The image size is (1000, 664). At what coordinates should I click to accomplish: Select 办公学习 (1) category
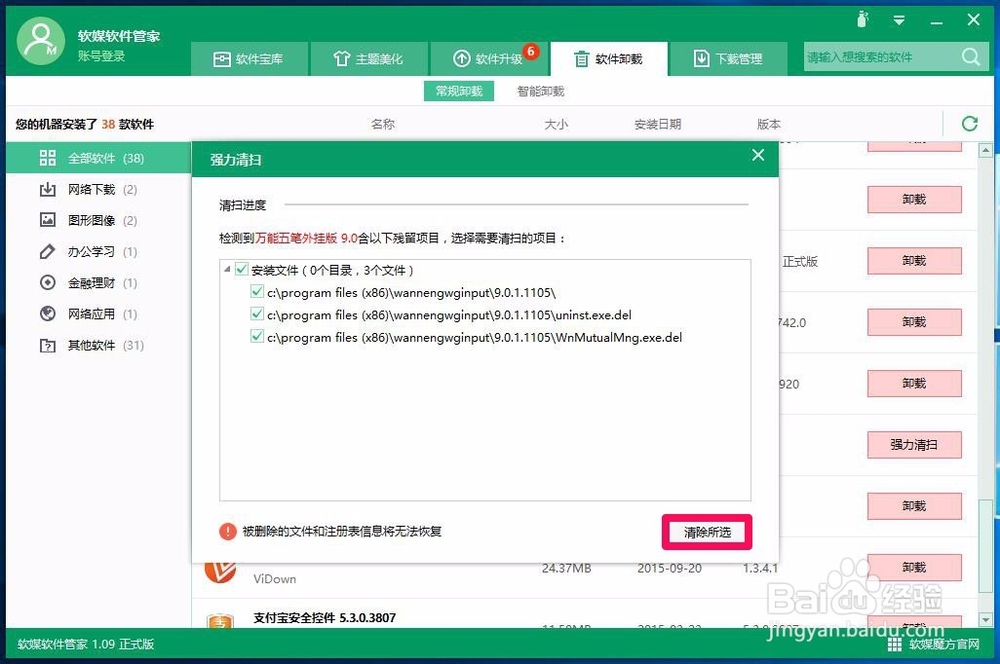click(99, 252)
